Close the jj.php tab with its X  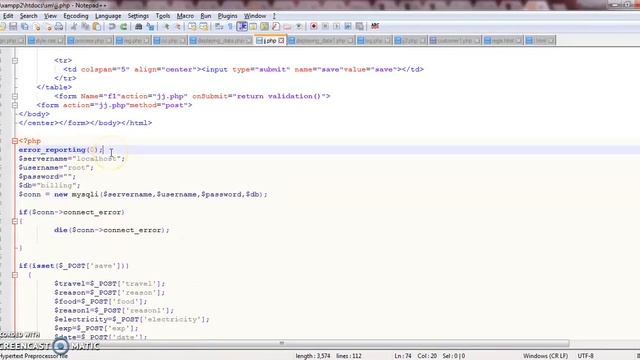coord(281,40)
